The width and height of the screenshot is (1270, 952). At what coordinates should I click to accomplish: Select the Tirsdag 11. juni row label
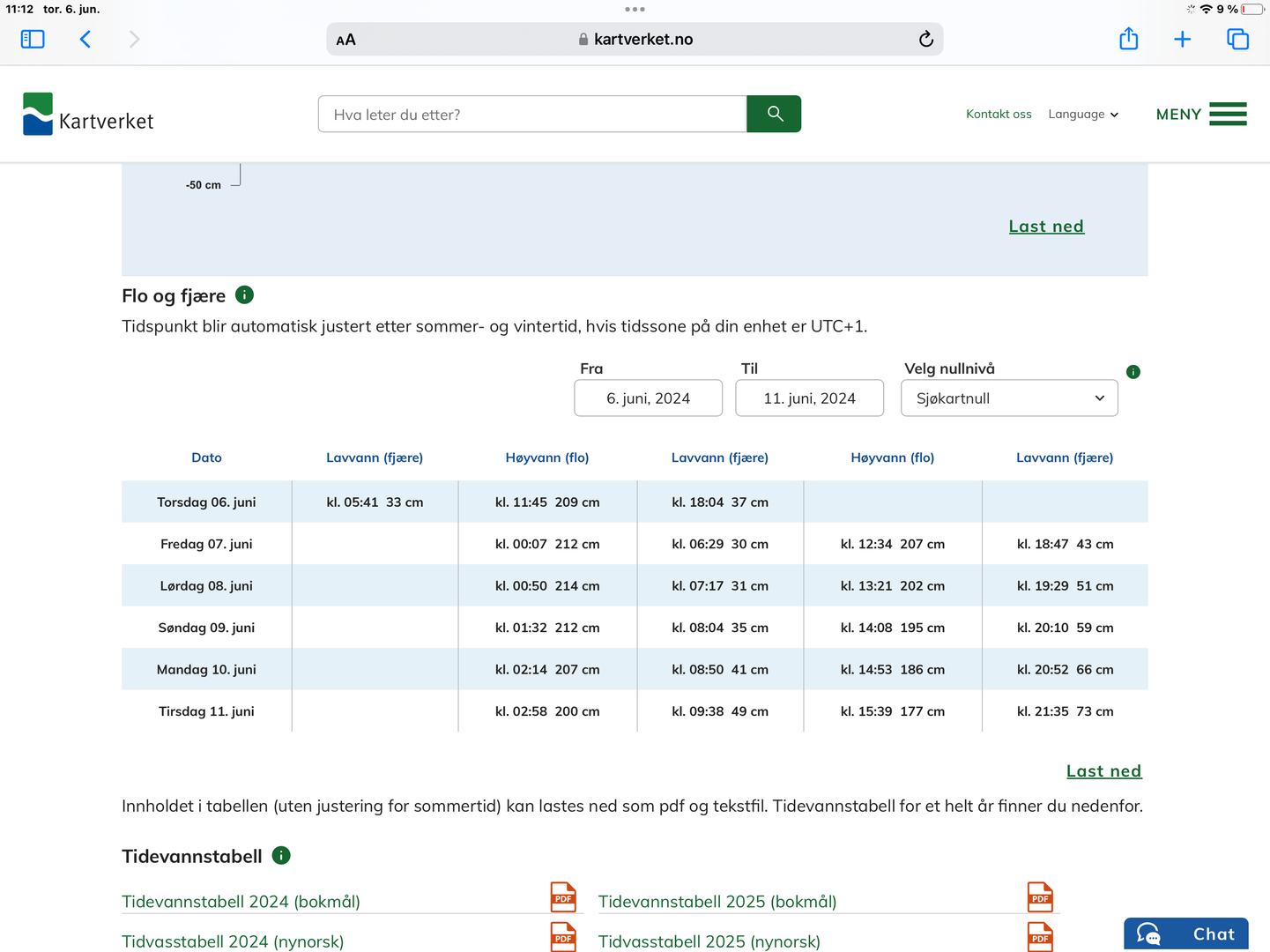tap(206, 711)
